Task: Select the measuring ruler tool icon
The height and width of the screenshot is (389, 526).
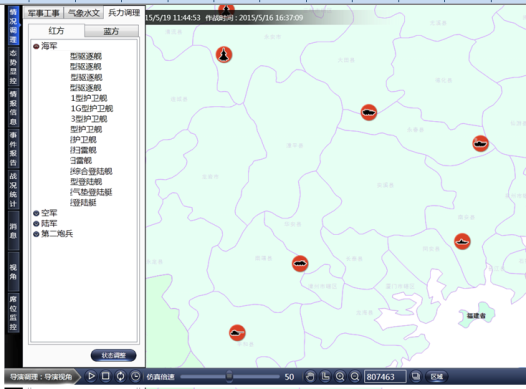Action: pyautogui.click(x=325, y=377)
